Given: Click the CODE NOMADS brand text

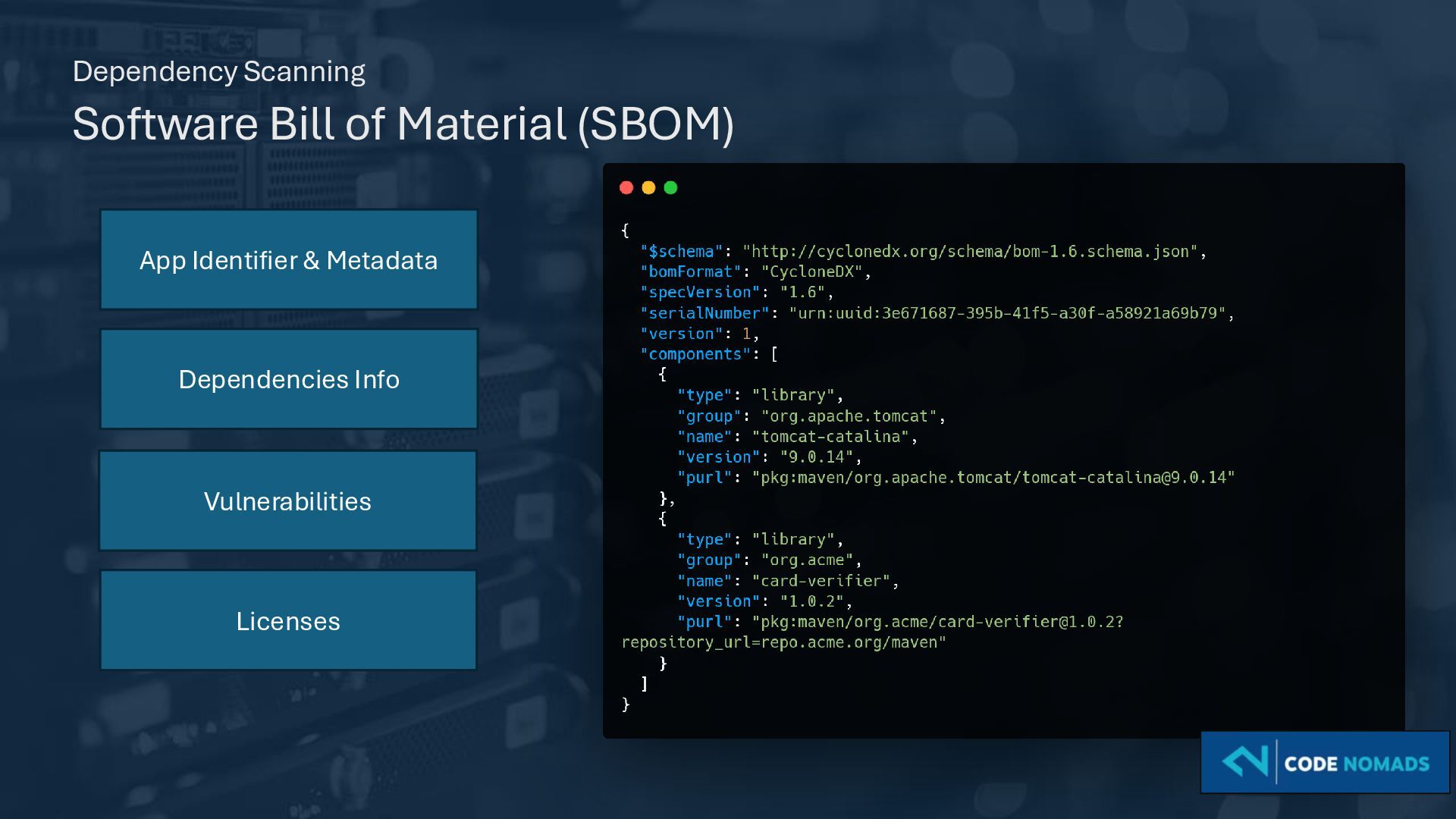Looking at the screenshot, I should 1357,764.
